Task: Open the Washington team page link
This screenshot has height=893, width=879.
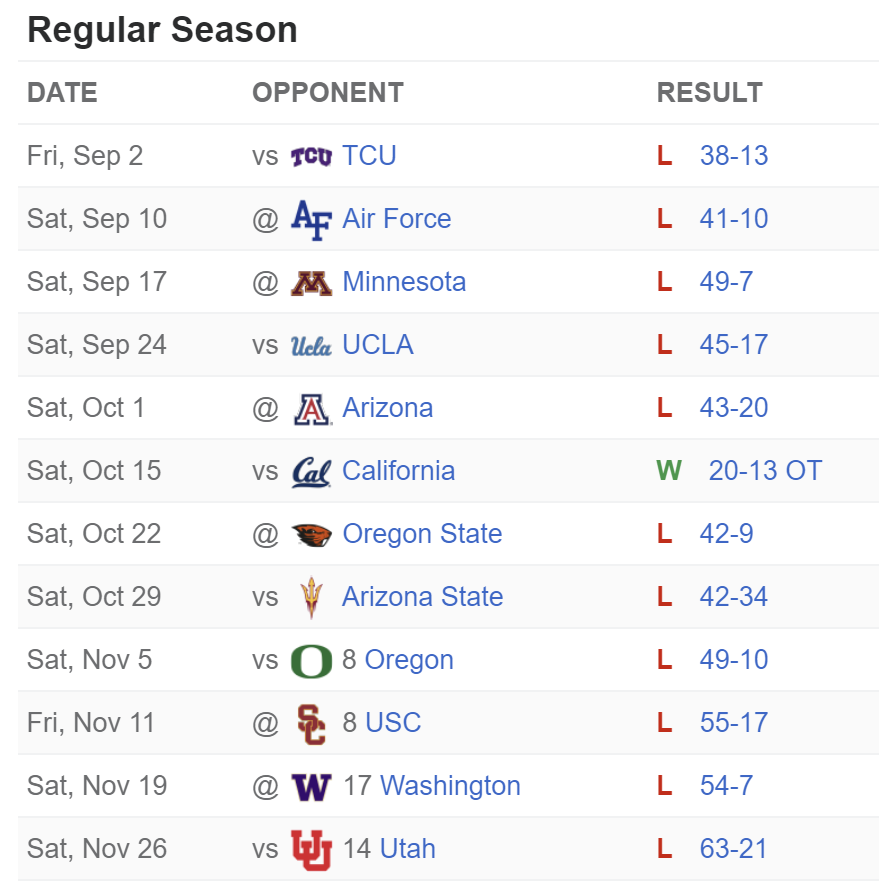Action: tap(450, 786)
